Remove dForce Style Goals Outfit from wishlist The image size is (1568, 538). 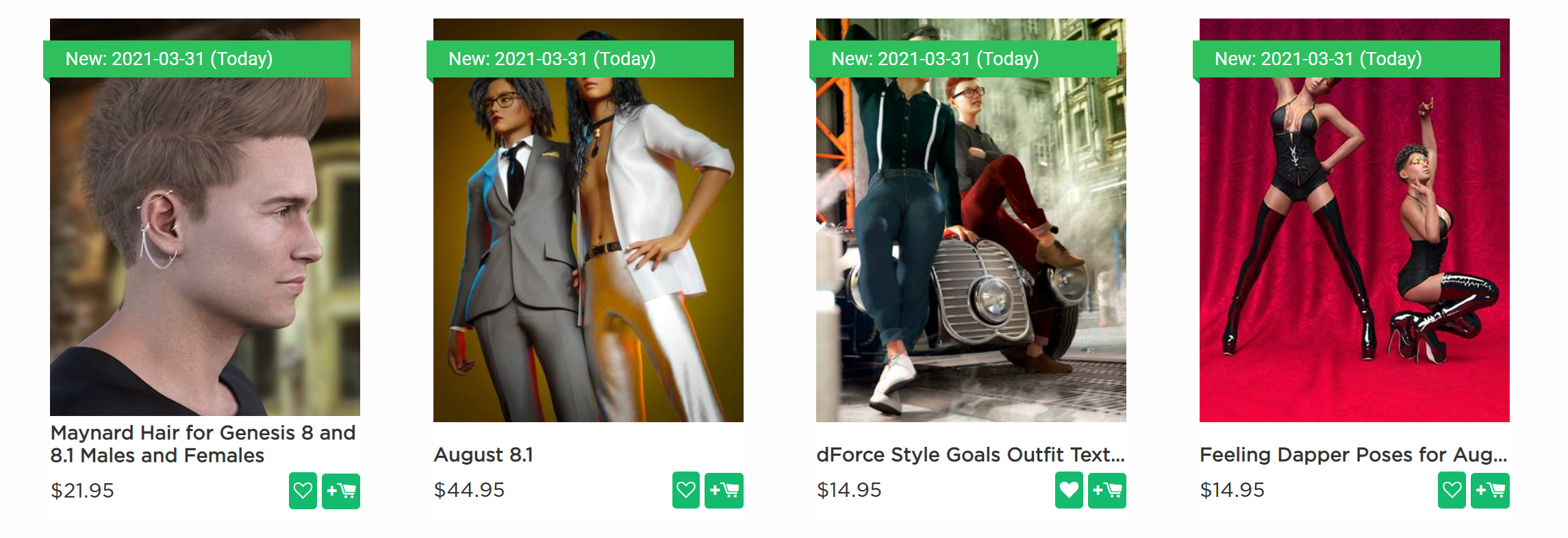pyautogui.click(x=1069, y=490)
